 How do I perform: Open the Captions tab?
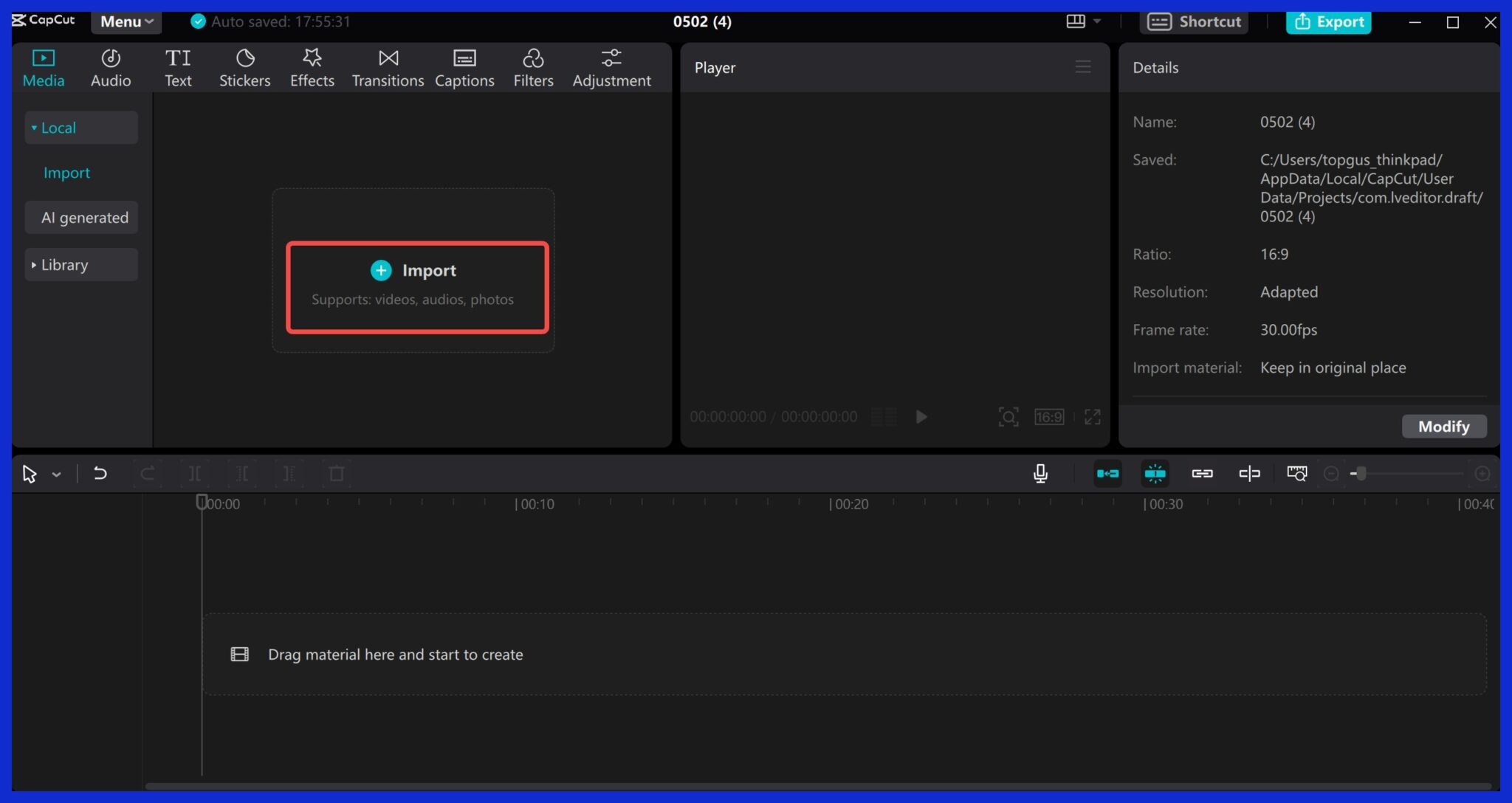tap(464, 68)
